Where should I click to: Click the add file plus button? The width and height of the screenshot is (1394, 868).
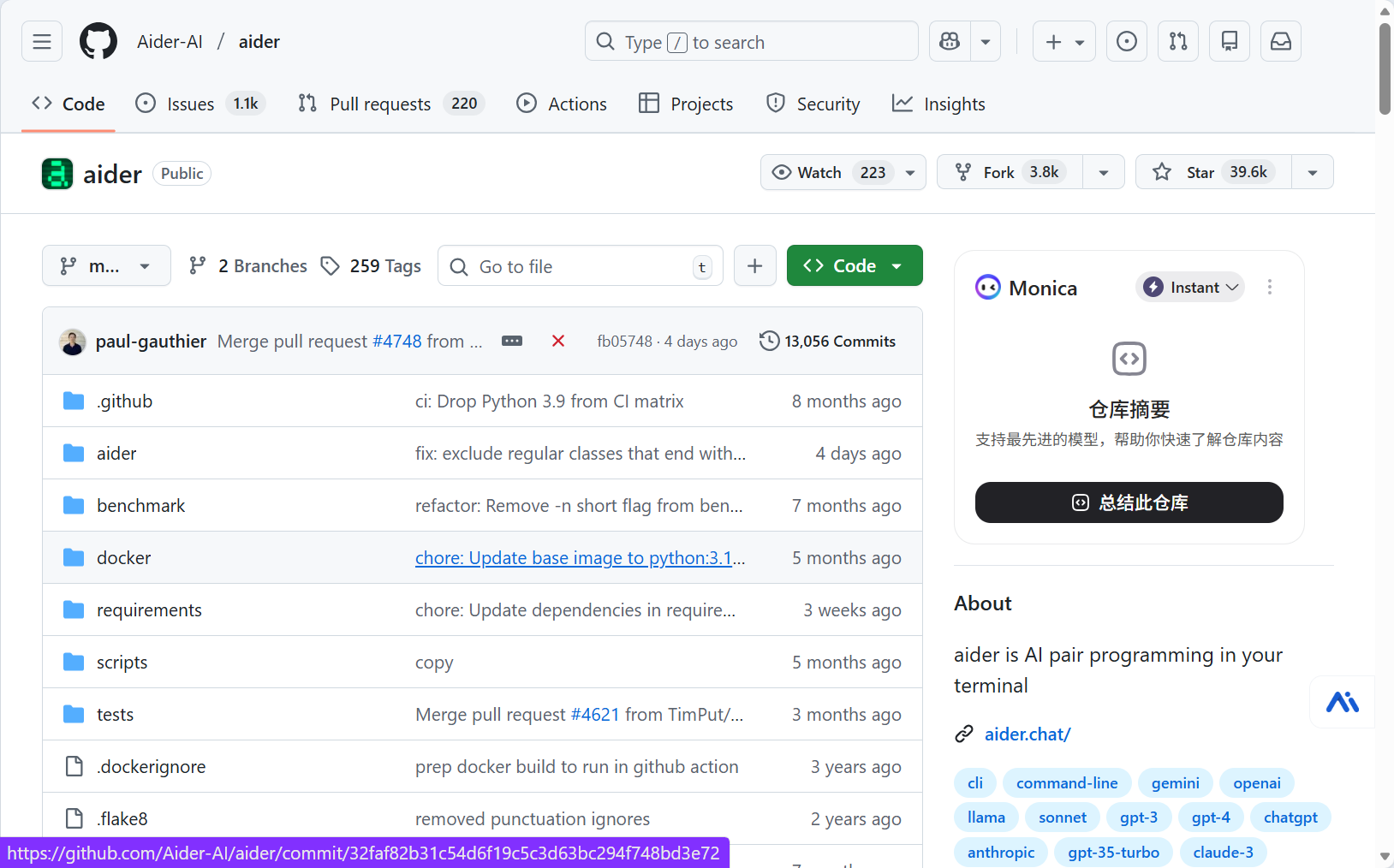[x=754, y=265]
